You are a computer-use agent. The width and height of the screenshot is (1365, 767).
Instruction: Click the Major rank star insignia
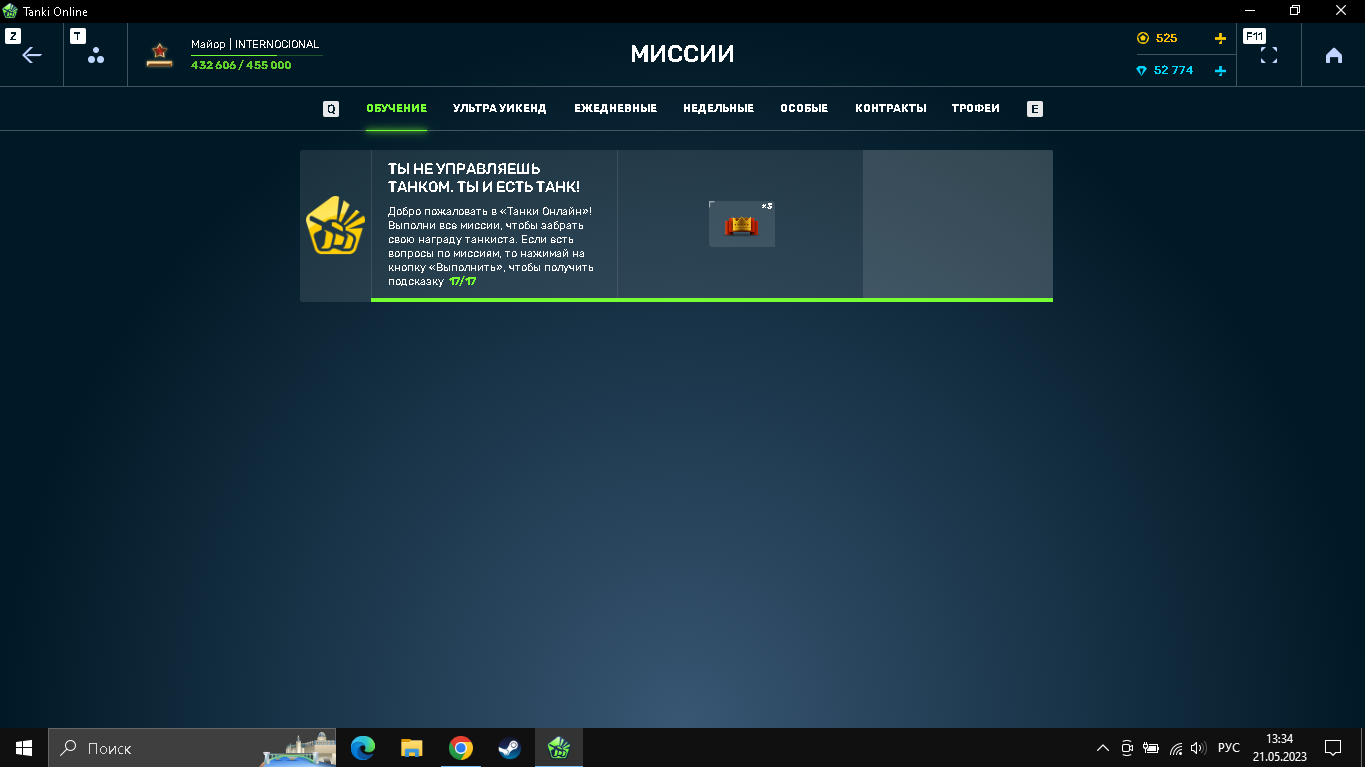[159, 54]
